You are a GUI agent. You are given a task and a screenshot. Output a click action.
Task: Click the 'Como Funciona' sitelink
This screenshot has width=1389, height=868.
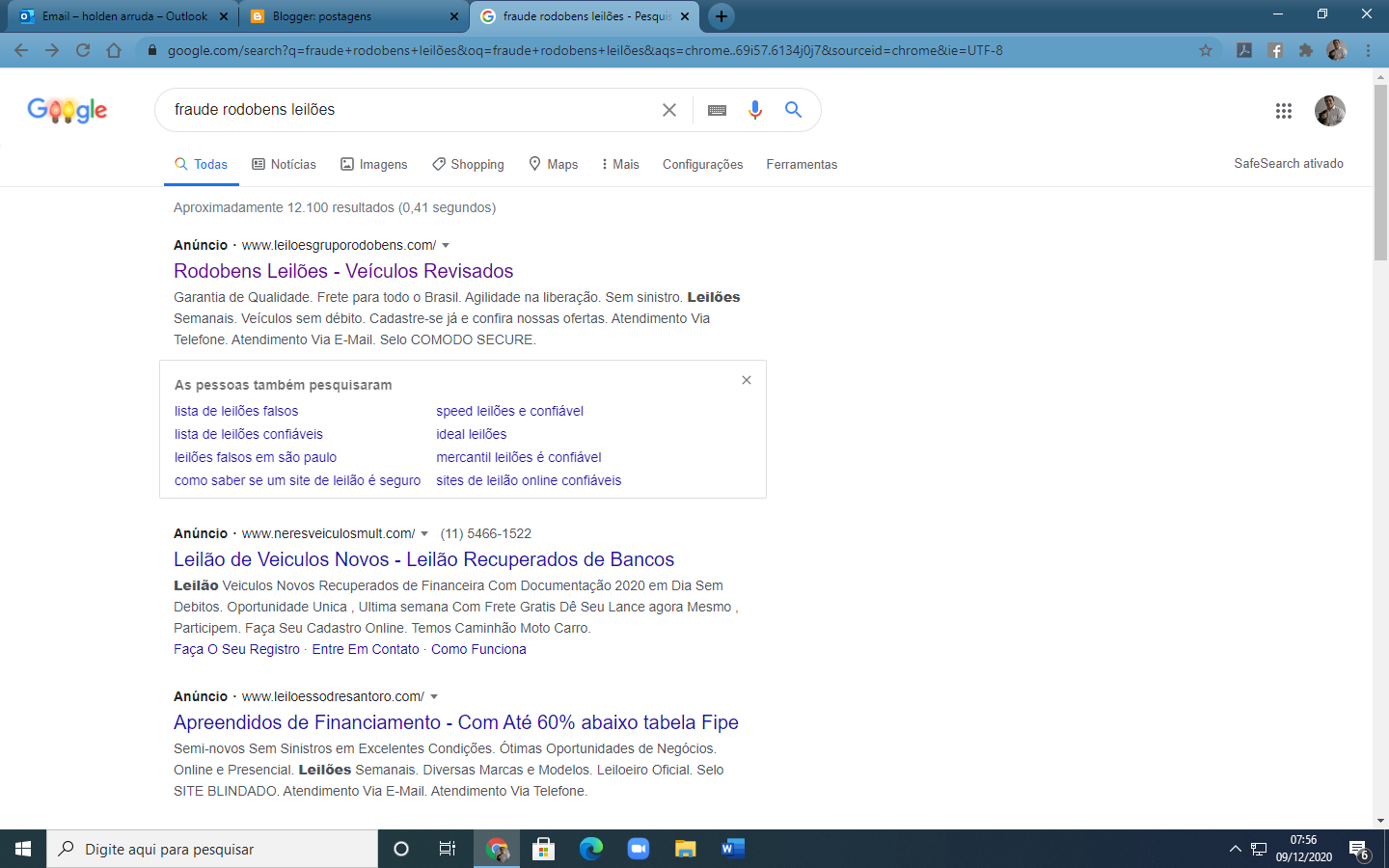[x=478, y=649]
